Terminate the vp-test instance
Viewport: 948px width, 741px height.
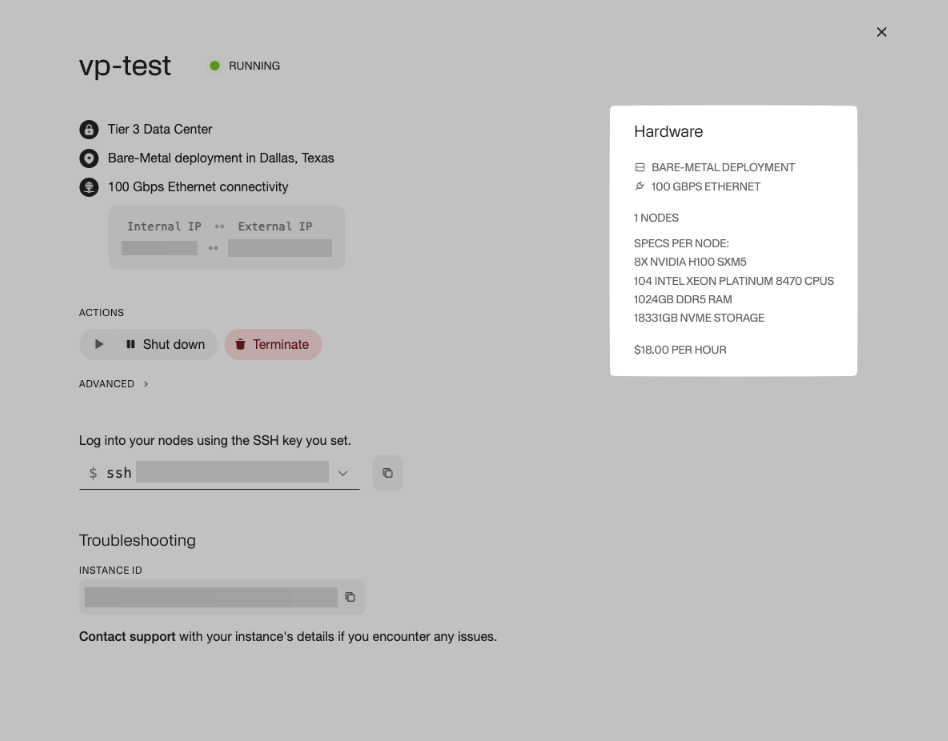[x=272, y=344]
